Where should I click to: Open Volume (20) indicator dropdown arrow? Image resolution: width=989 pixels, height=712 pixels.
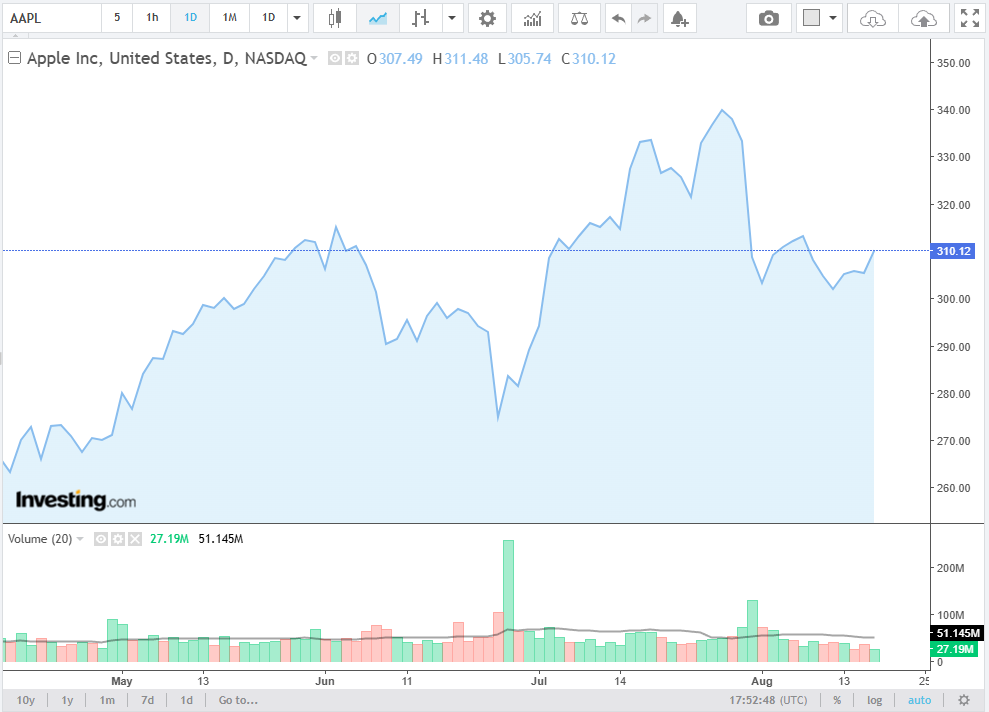pos(79,539)
